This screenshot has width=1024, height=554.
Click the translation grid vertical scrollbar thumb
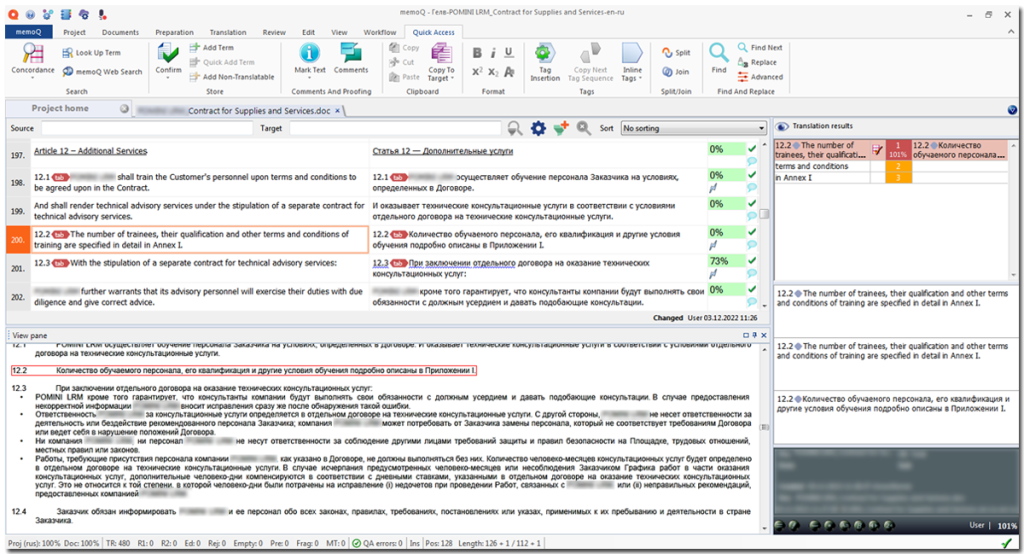764,214
